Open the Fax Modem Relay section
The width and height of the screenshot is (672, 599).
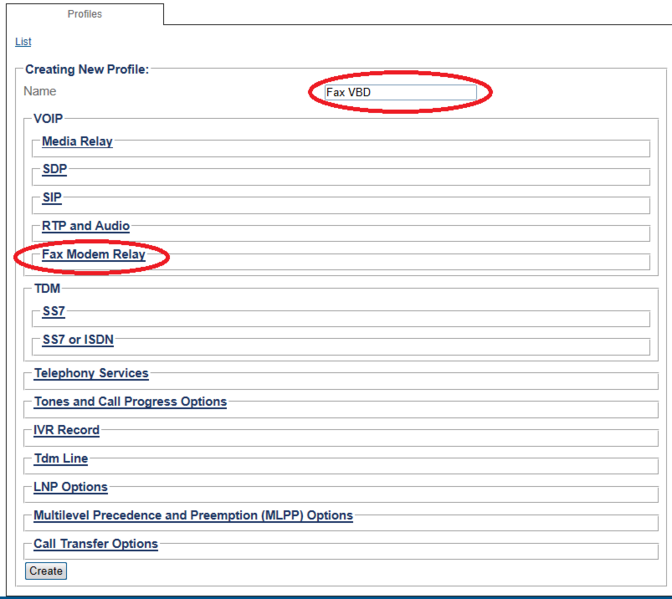[93, 255]
